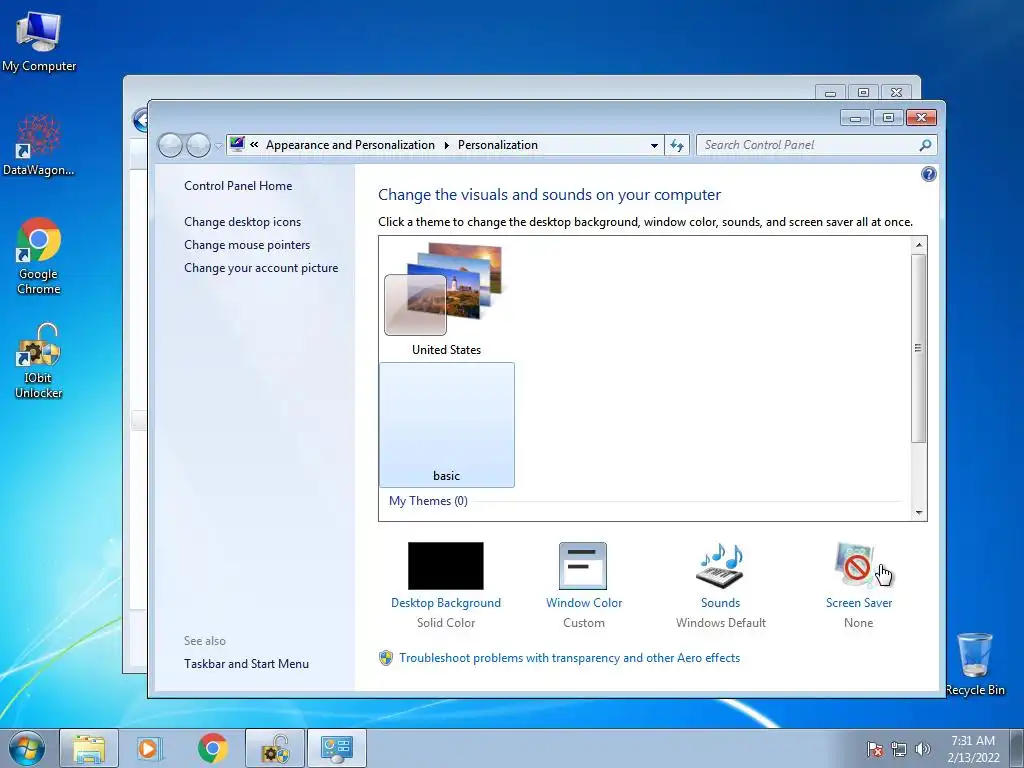Open Troubleshoot problems with transparency link
The width and height of the screenshot is (1024, 768).
tap(569, 658)
